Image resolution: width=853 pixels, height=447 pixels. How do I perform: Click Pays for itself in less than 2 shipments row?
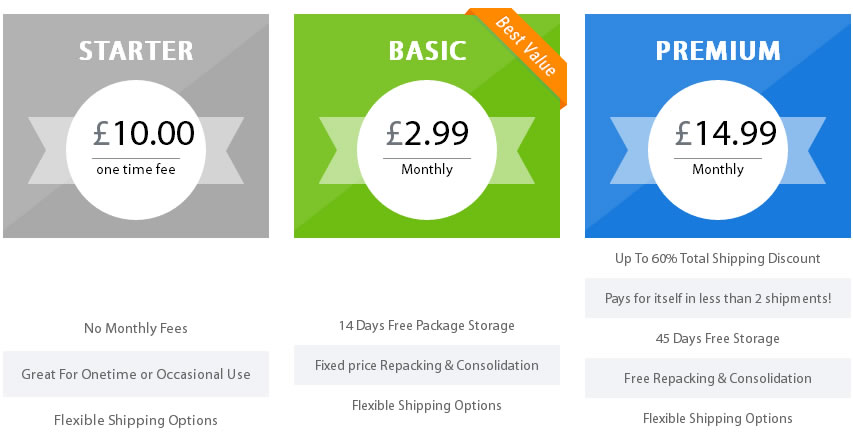coord(718,298)
